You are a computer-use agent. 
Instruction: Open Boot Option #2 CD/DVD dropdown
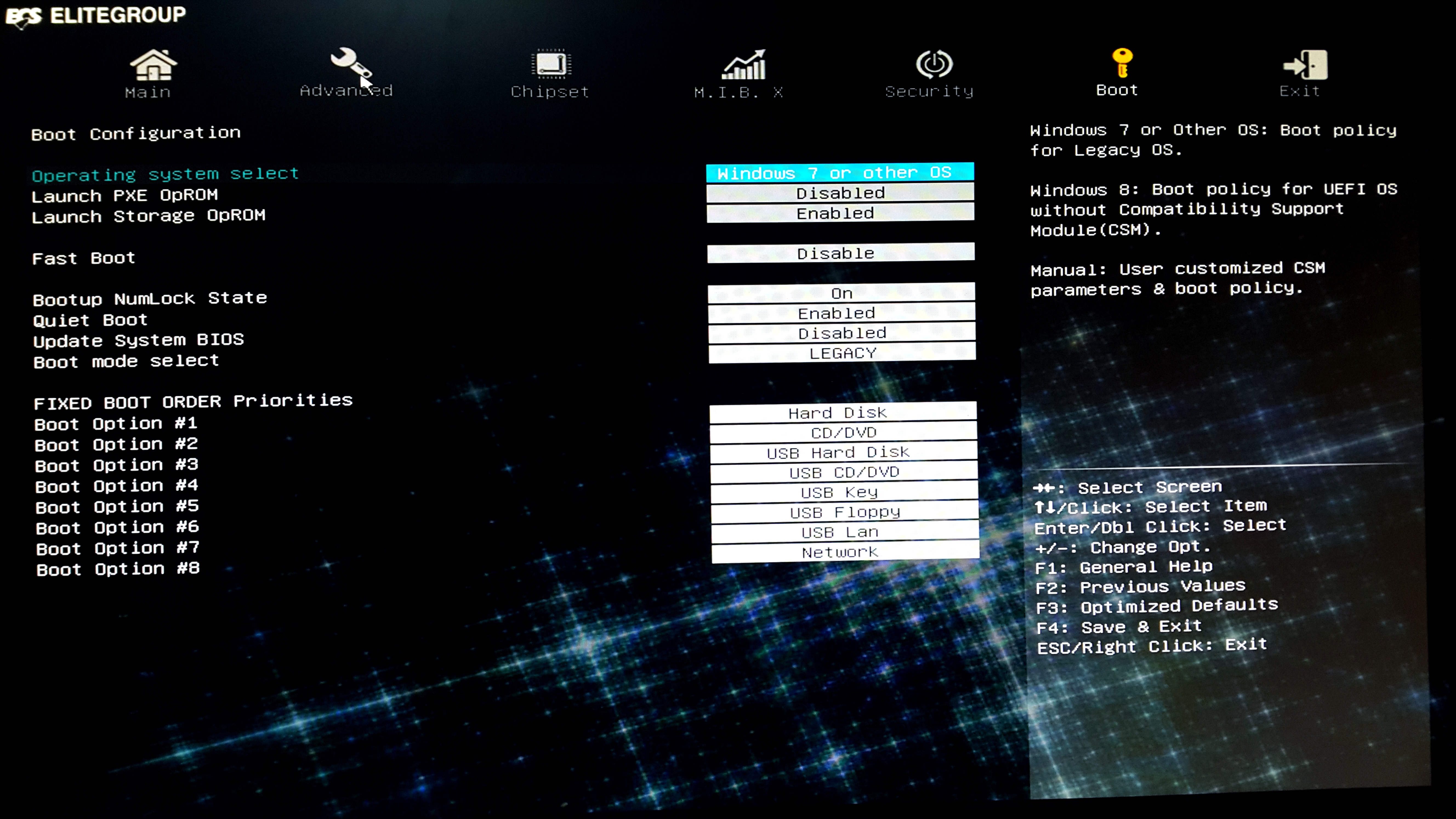pyautogui.click(x=843, y=433)
